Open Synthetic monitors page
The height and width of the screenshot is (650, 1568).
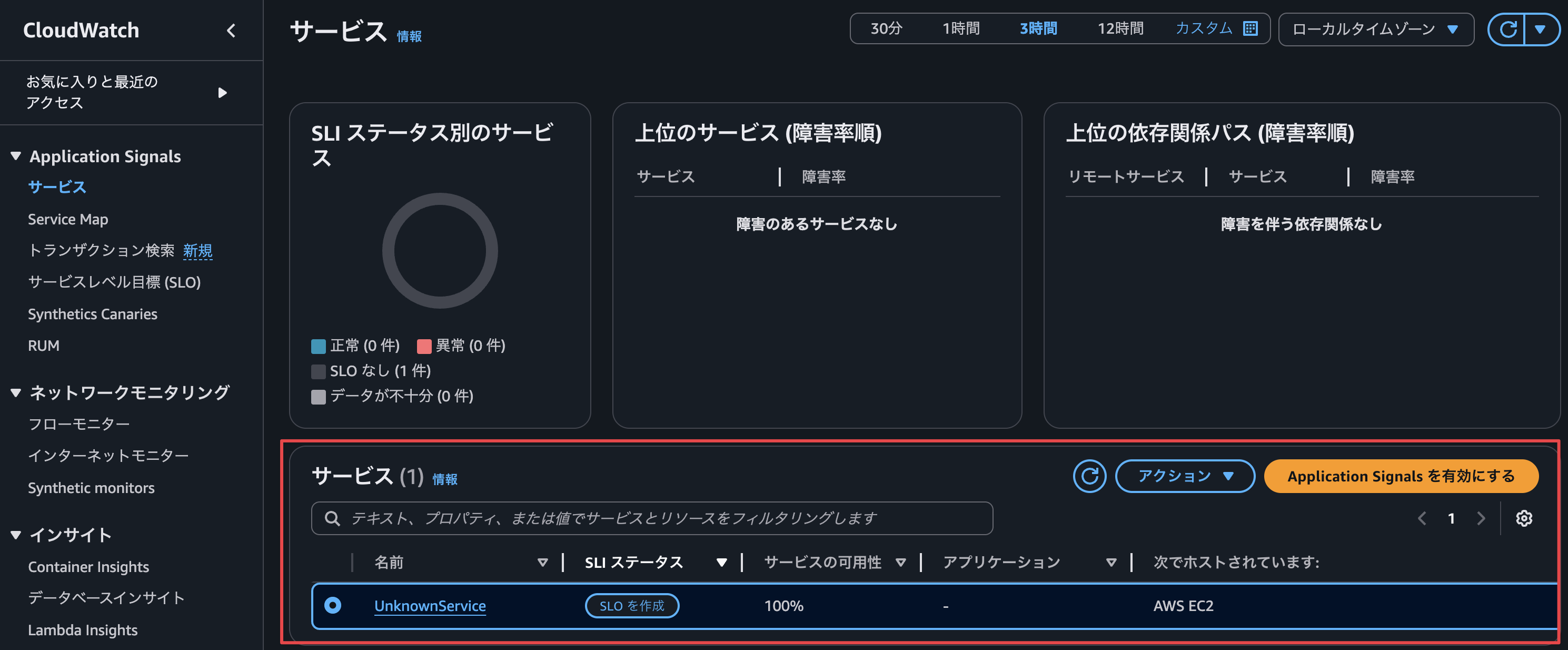click(x=91, y=488)
